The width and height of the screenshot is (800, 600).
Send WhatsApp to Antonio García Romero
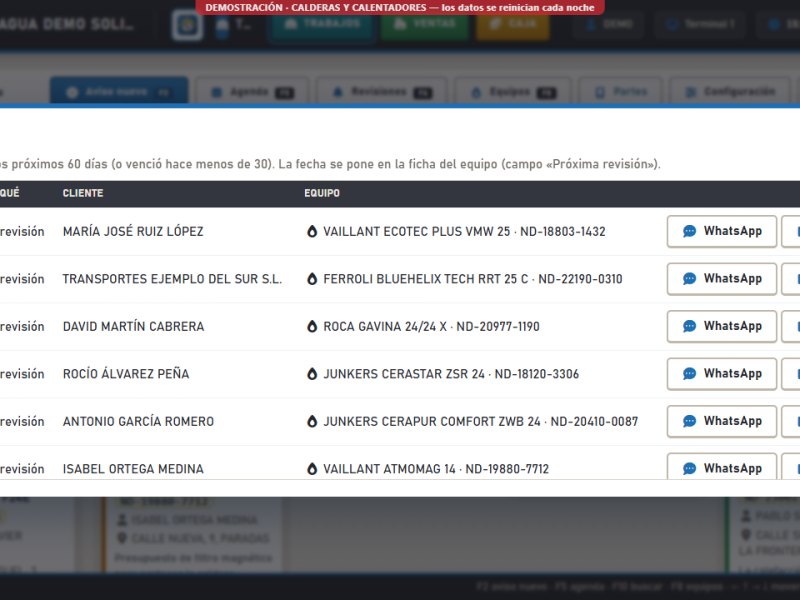(721, 421)
